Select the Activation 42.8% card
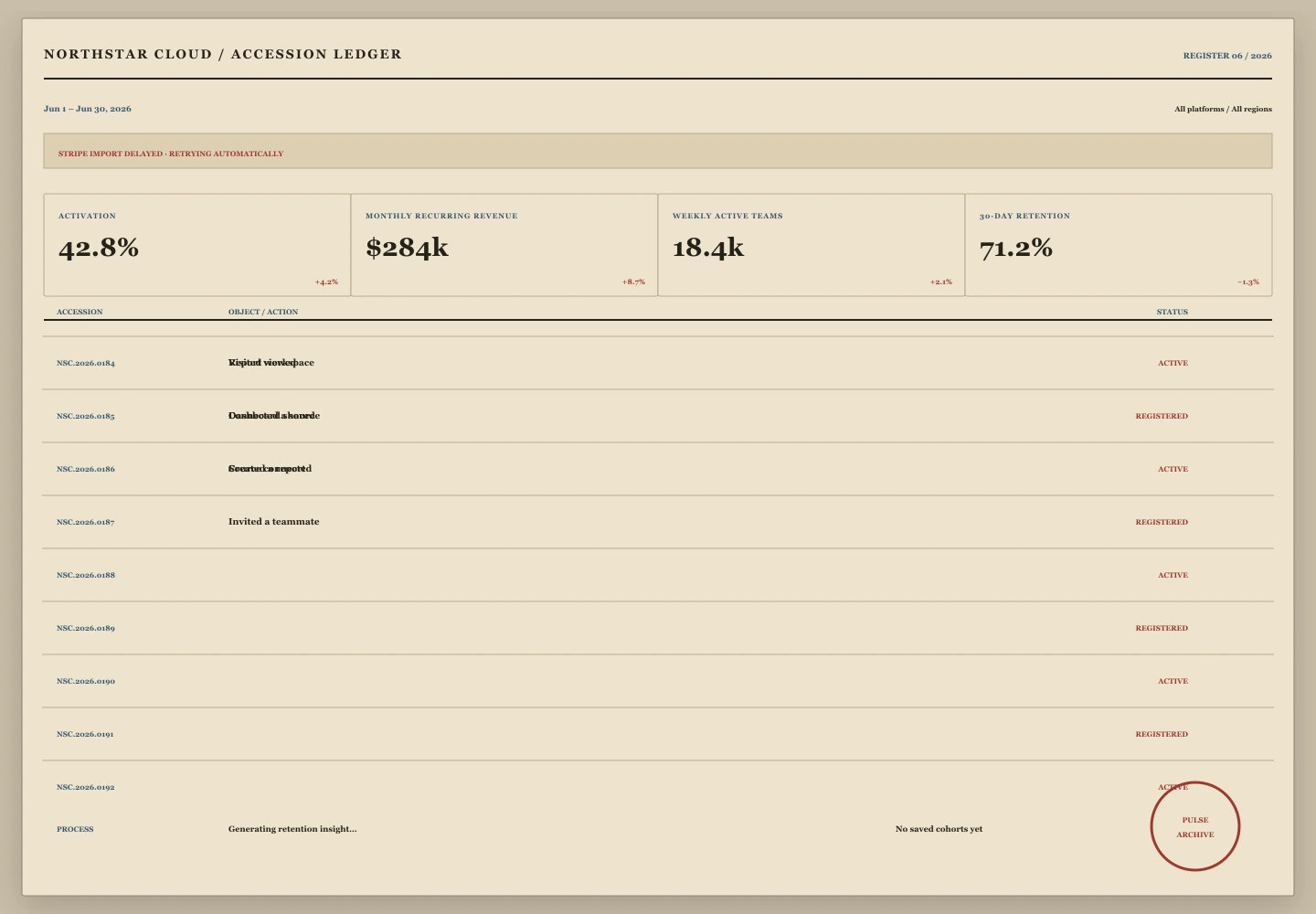This screenshot has height=914, width=1316. tap(197, 245)
